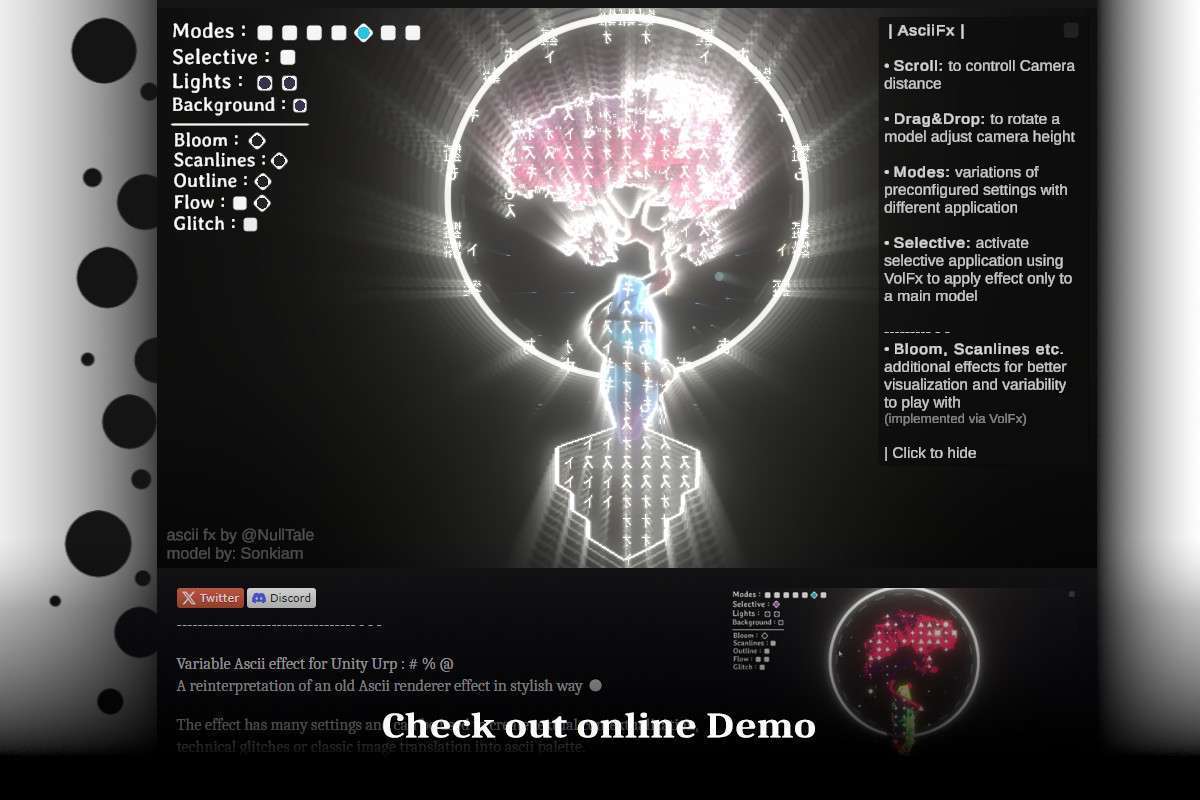The image size is (1200, 800).
Task: Click 'Click to hide' in info panel
Action: click(930, 453)
